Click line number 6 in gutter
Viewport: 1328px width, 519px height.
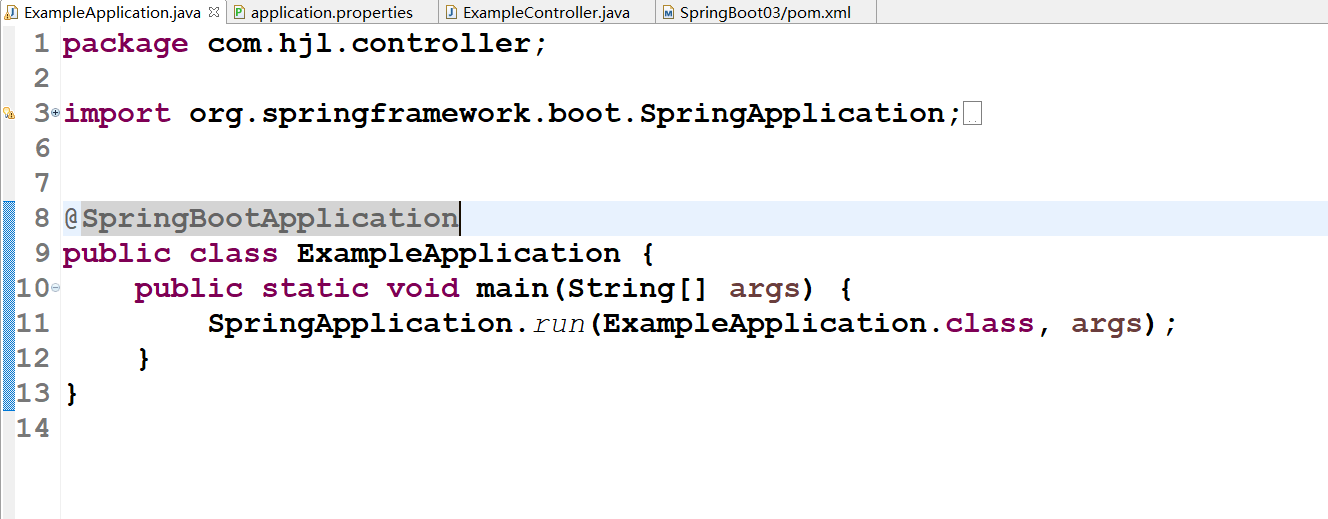(40, 149)
